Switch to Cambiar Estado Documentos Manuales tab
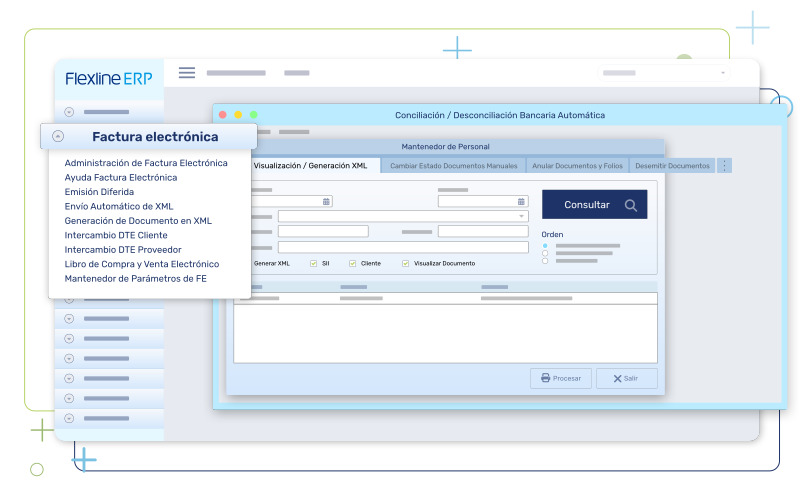Image resolution: width=800 pixels, height=500 pixels. [x=453, y=166]
